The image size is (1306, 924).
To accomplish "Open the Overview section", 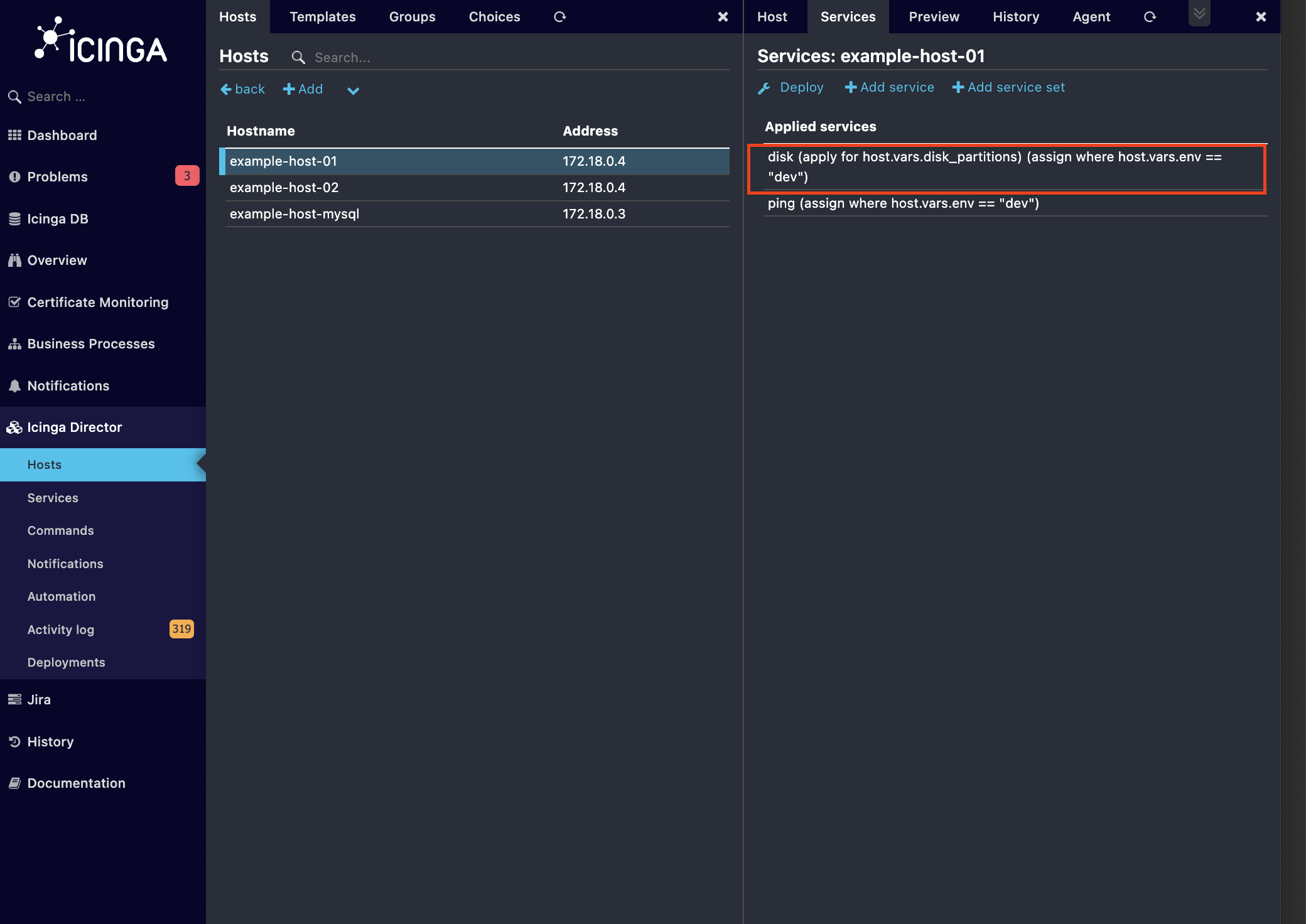I will 57,260.
